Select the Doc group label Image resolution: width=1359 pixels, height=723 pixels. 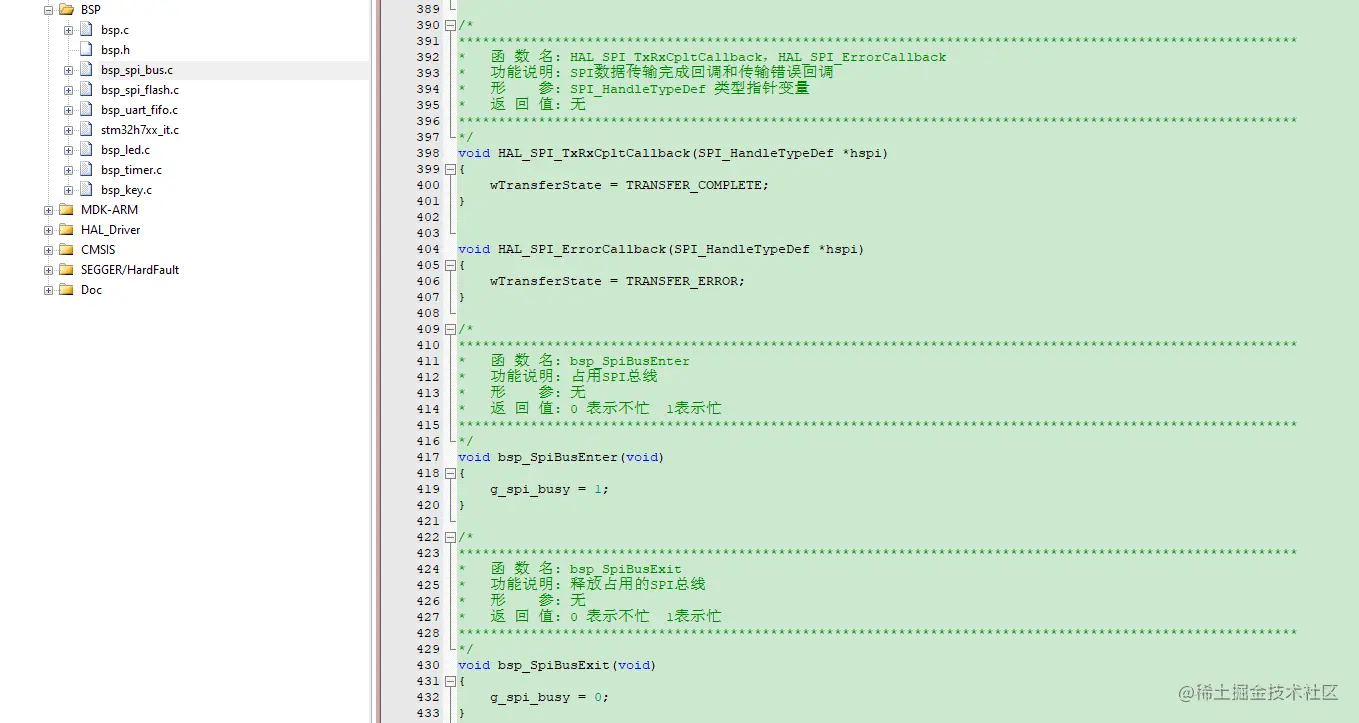92,290
